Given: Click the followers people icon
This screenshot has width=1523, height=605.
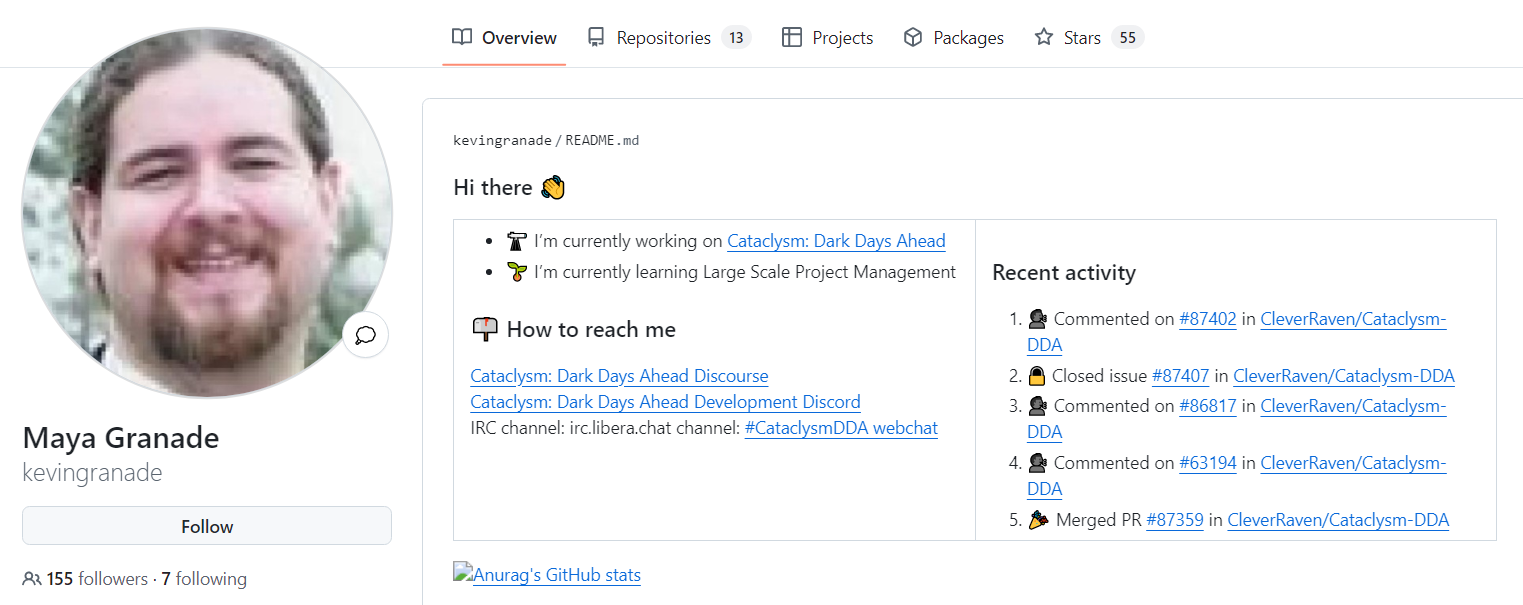Looking at the screenshot, I should (x=32, y=579).
